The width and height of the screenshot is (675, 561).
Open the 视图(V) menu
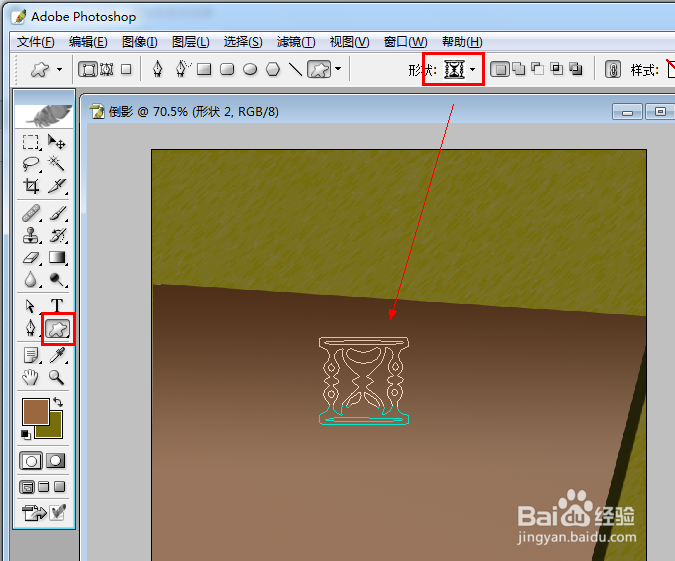[x=350, y=42]
